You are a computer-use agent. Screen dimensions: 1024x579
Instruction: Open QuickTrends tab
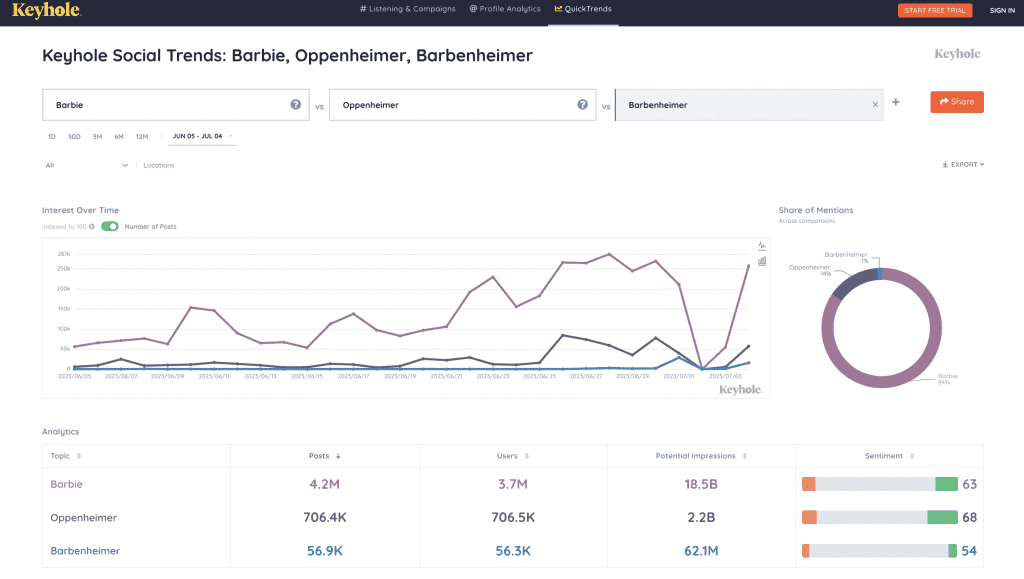(x=583, y=9)
